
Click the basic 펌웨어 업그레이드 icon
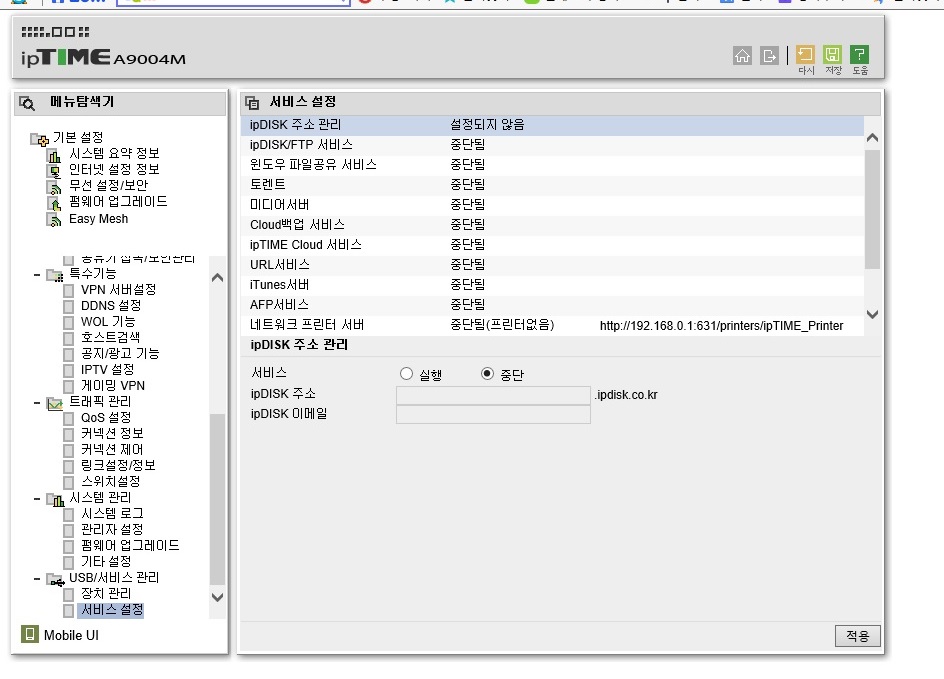[54, 203]
